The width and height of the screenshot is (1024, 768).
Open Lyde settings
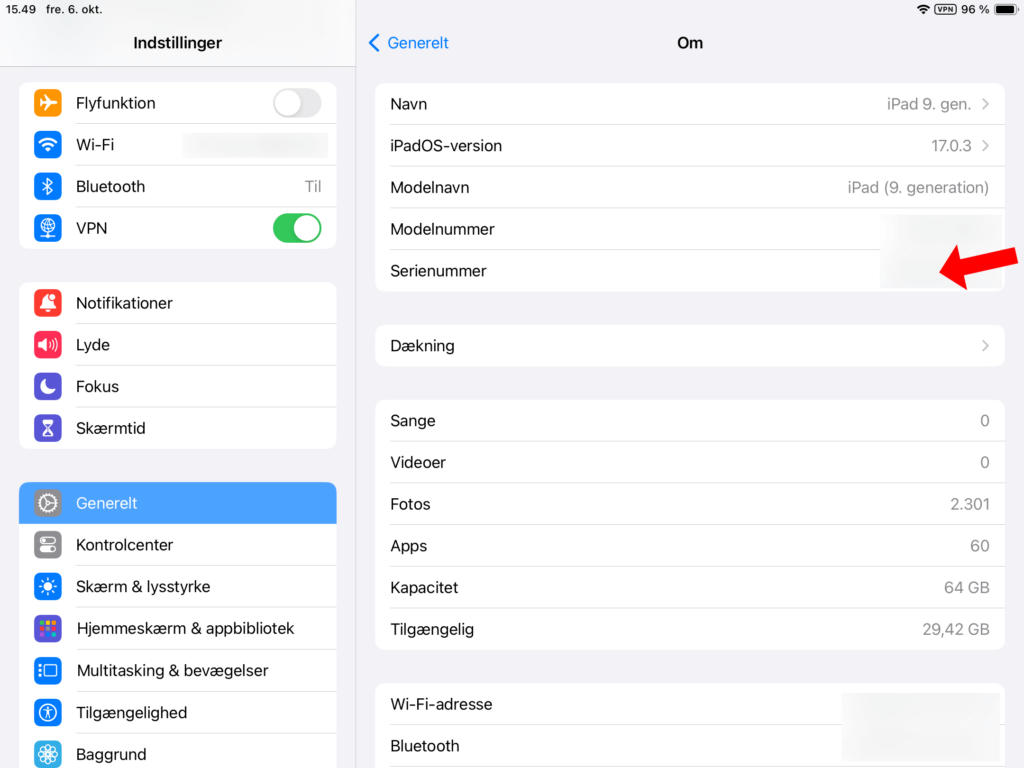(178, 345)
